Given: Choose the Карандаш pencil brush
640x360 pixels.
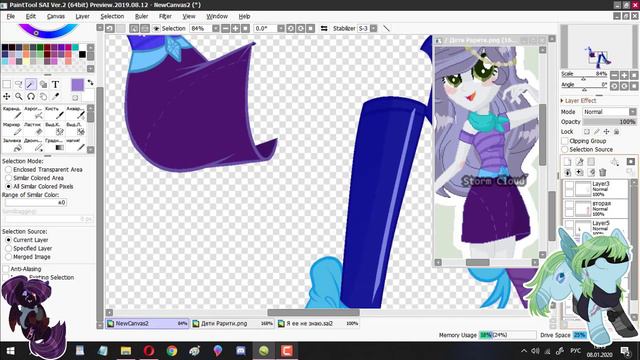Looking at the screenshot, I should click(11, 113).
